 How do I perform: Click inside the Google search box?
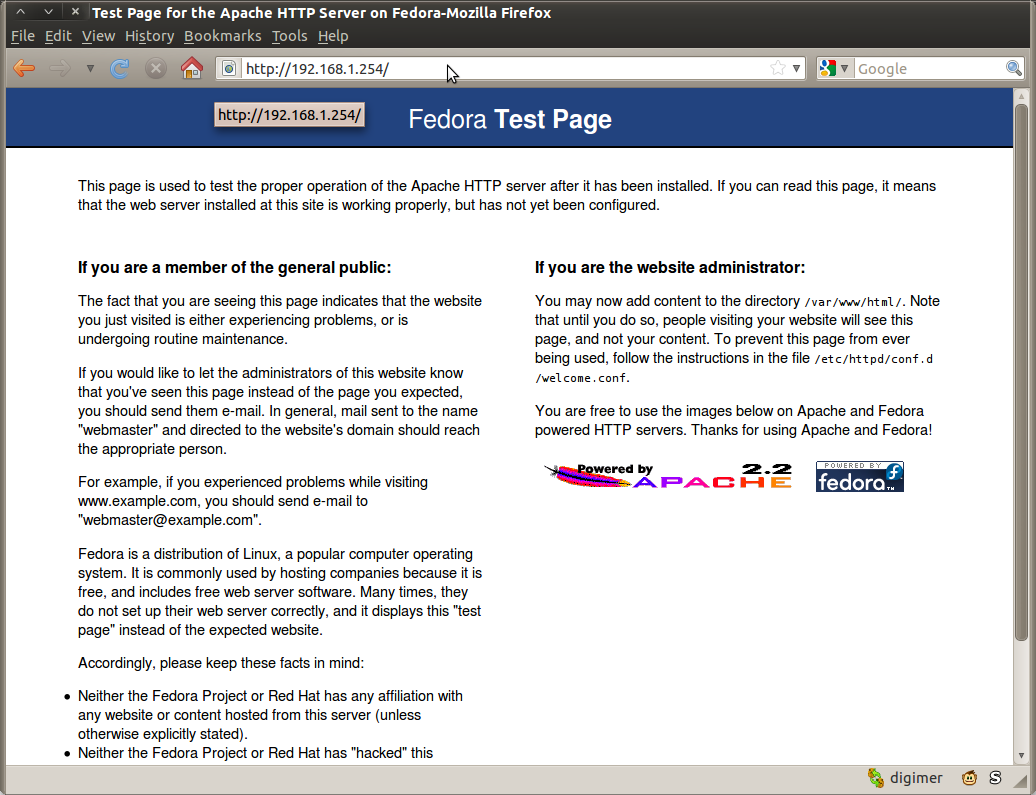click(x=929, y=68)
